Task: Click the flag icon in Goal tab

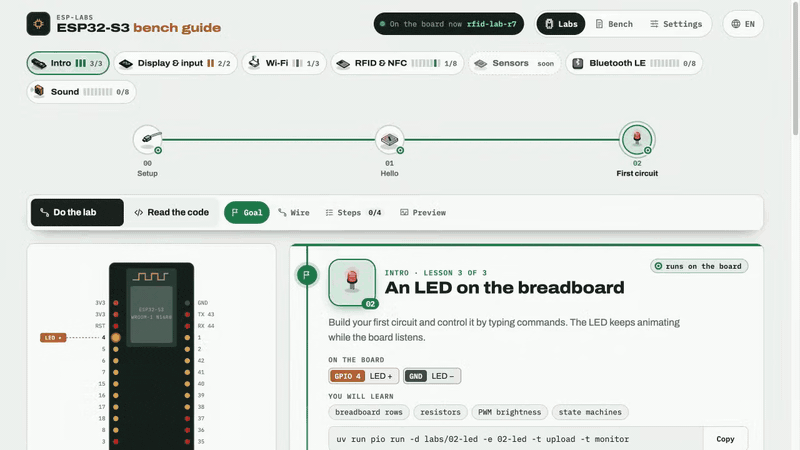Action: [x=235, y=212]
